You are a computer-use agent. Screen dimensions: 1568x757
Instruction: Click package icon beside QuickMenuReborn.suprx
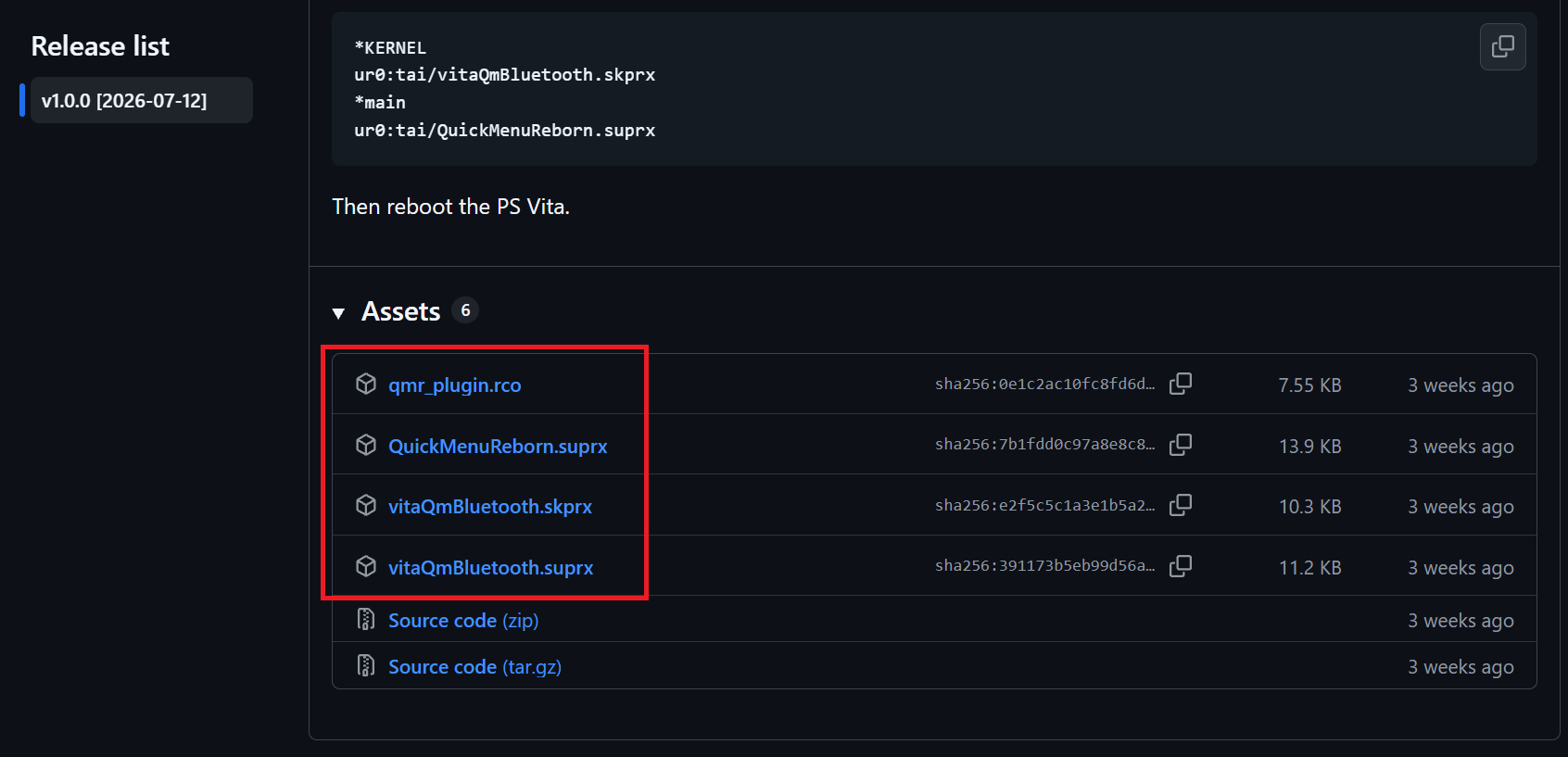366,445
